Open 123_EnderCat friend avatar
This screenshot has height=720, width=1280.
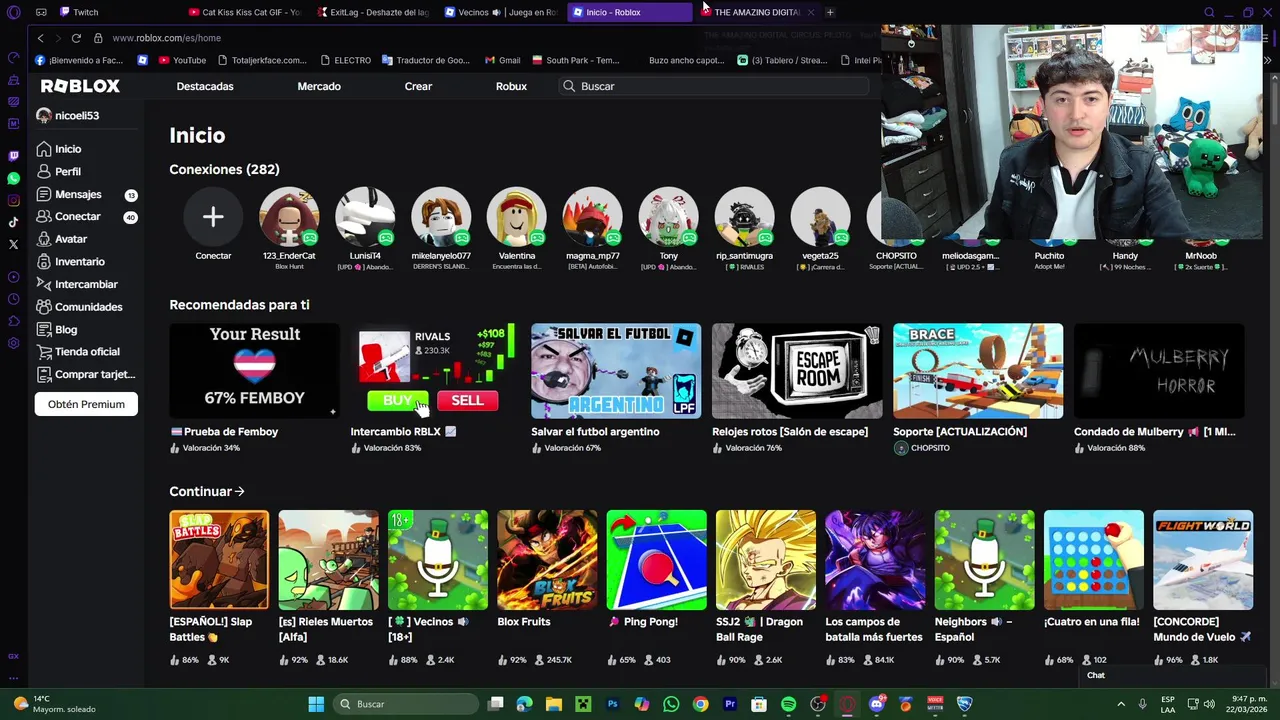[289, 217]
